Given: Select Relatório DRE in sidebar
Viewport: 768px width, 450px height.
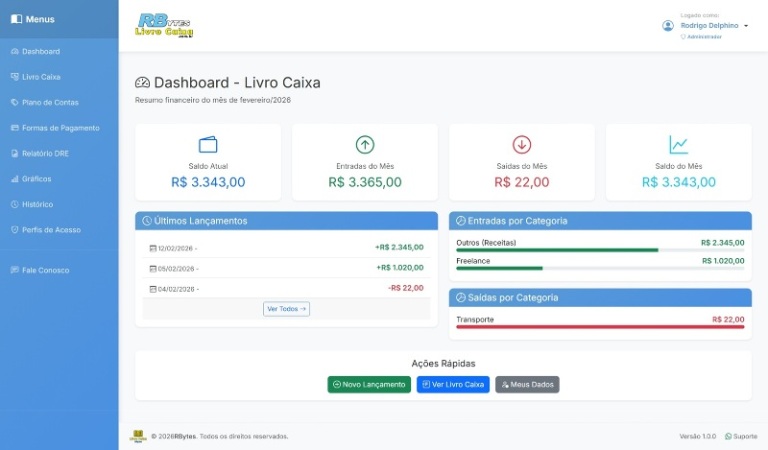Looking at the screenshot, I should coord(59,153).
